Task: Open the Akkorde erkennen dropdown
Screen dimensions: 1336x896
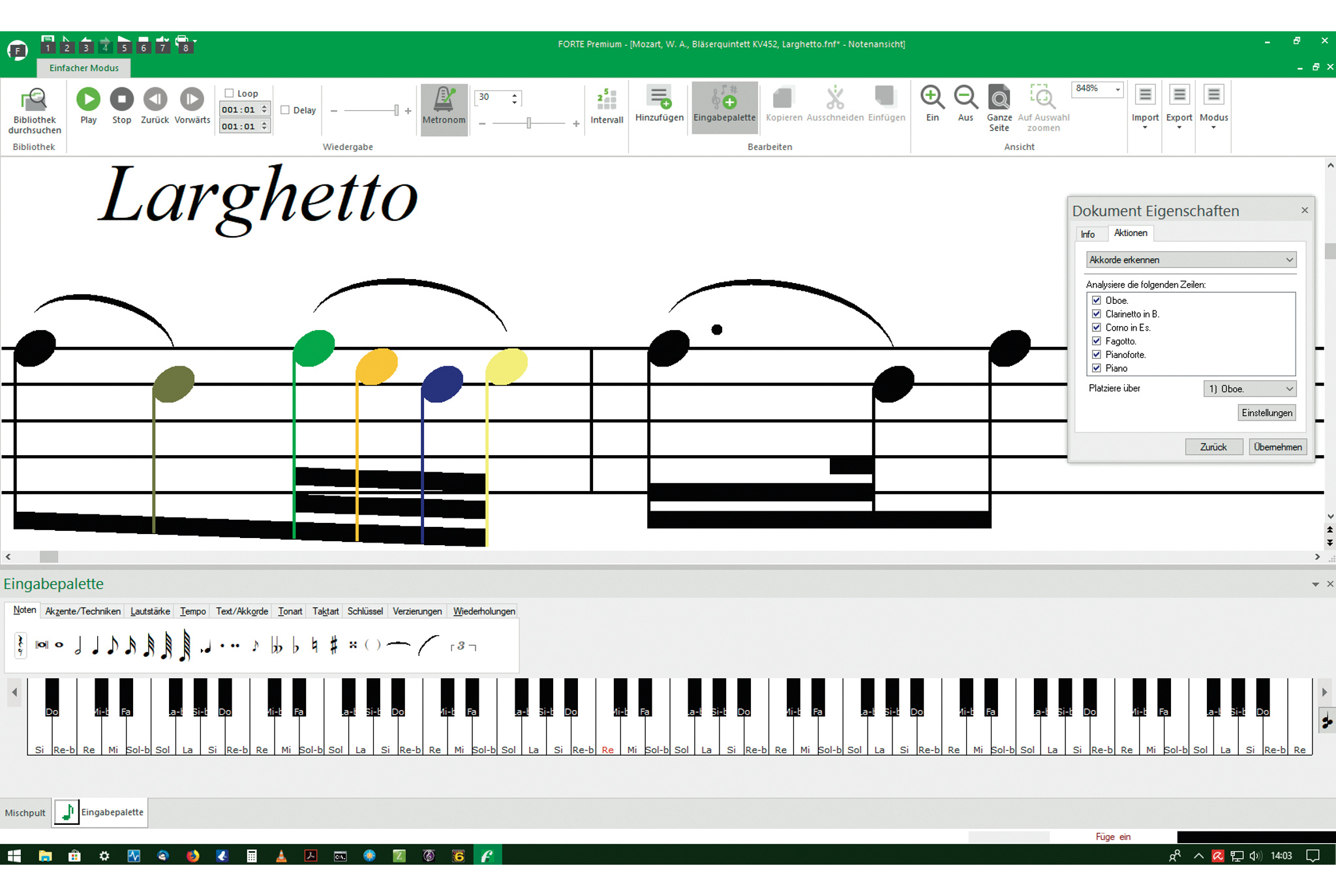Action: pyautogui.click(x=1191, y=260)
